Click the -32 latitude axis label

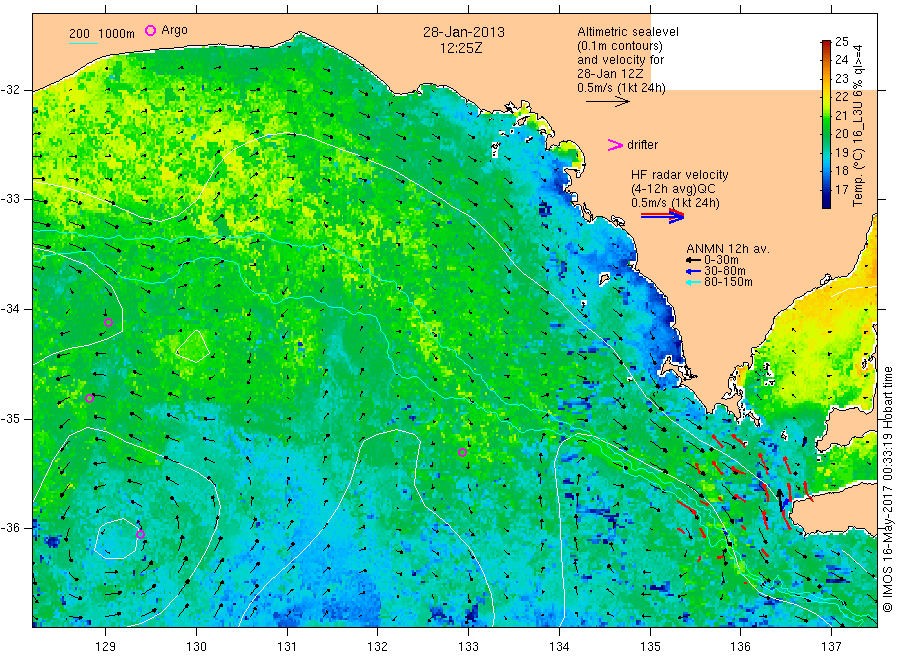point(10,90)
